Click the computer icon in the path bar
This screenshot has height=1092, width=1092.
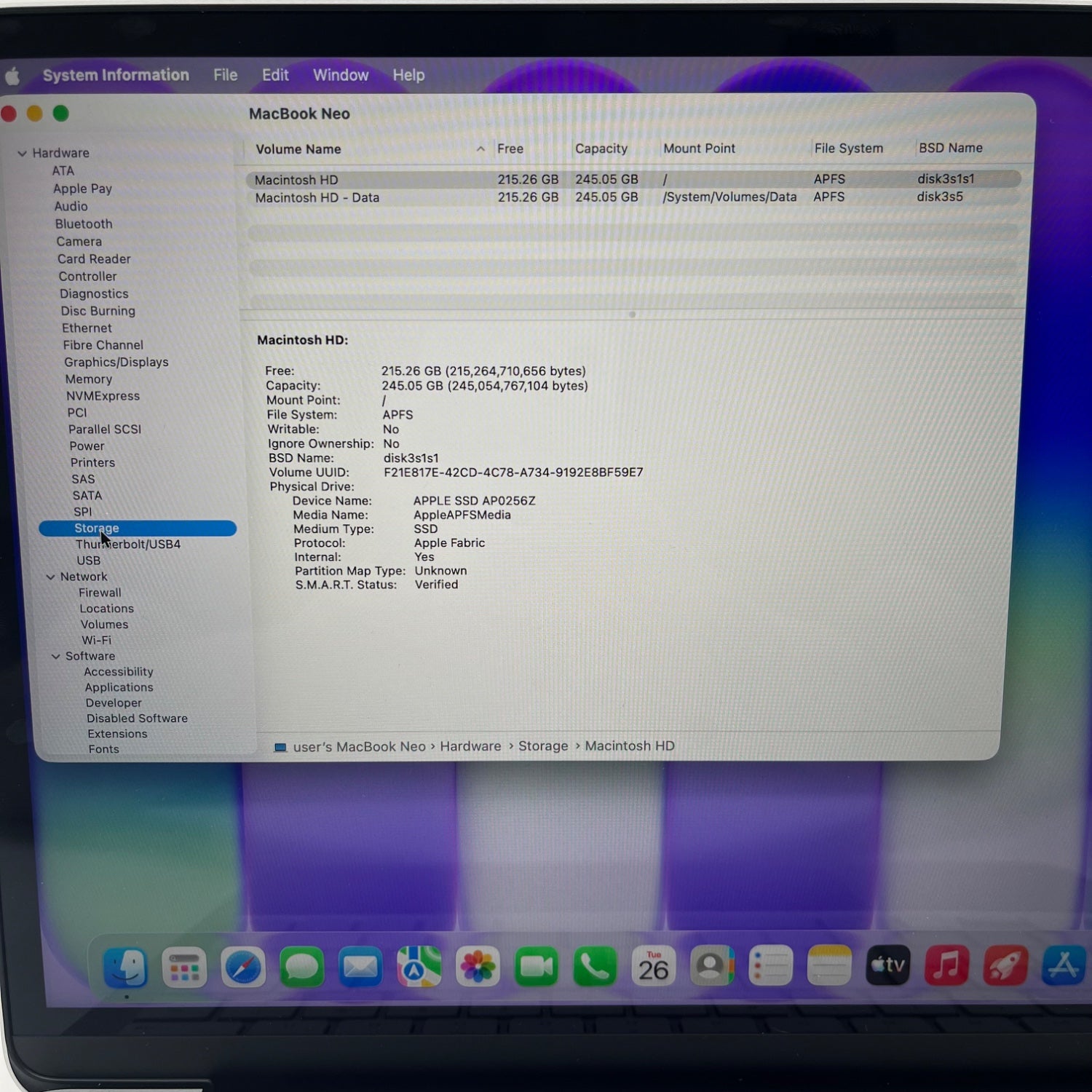(x=280, y=748)
